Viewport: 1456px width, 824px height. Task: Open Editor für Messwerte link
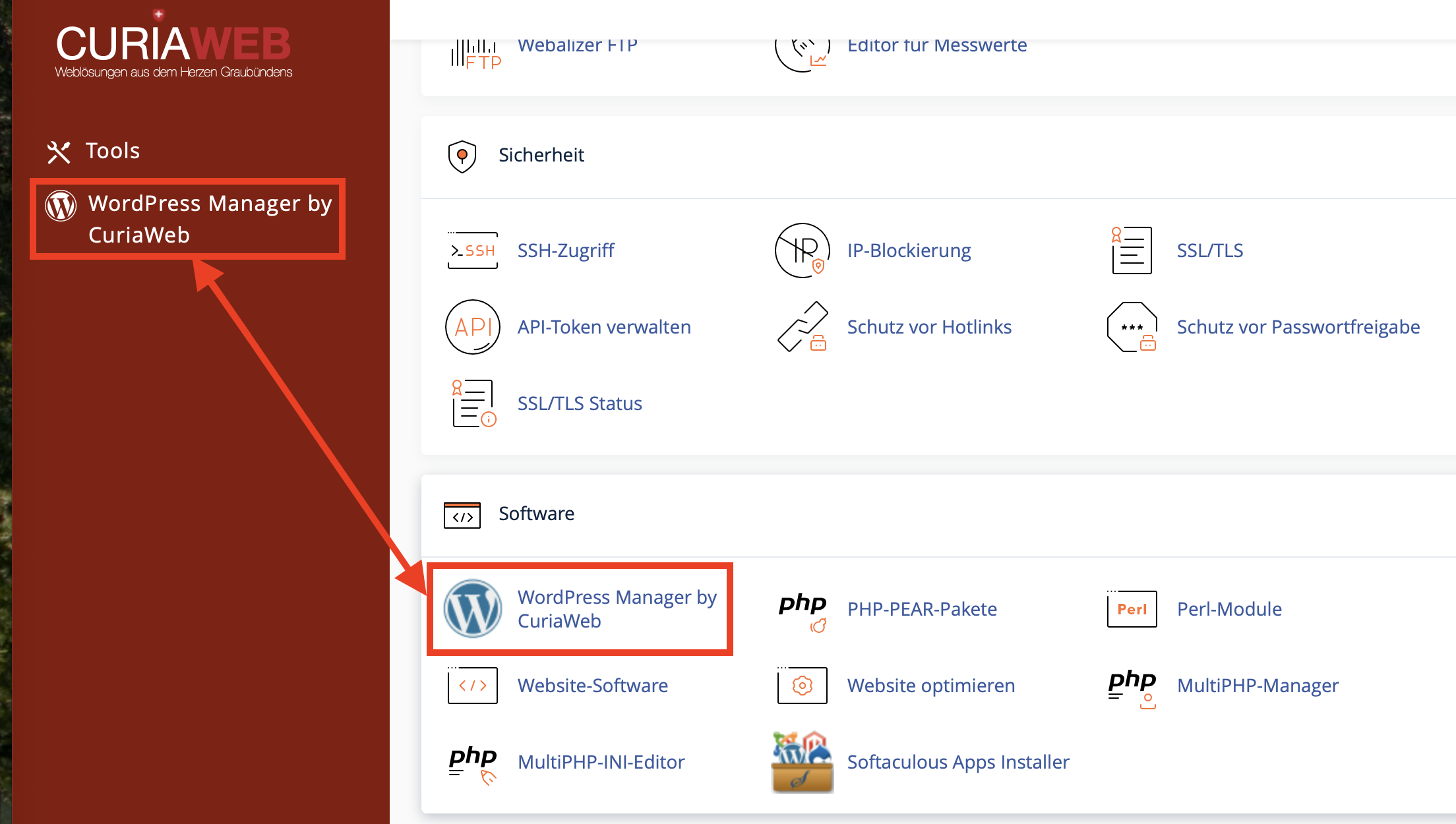pyautogui.click(x=937, y=45)
